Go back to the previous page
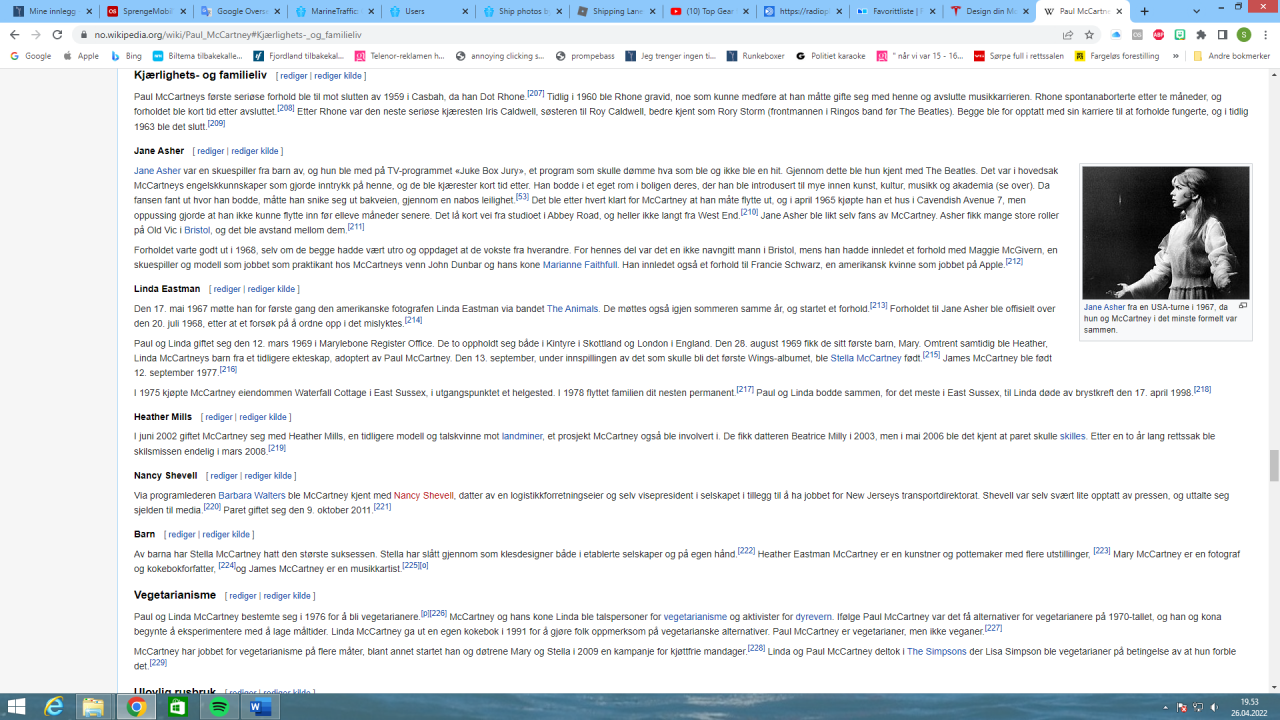Image resolution: width=1280 pixels, height=720 pixels. pos(14,34)
